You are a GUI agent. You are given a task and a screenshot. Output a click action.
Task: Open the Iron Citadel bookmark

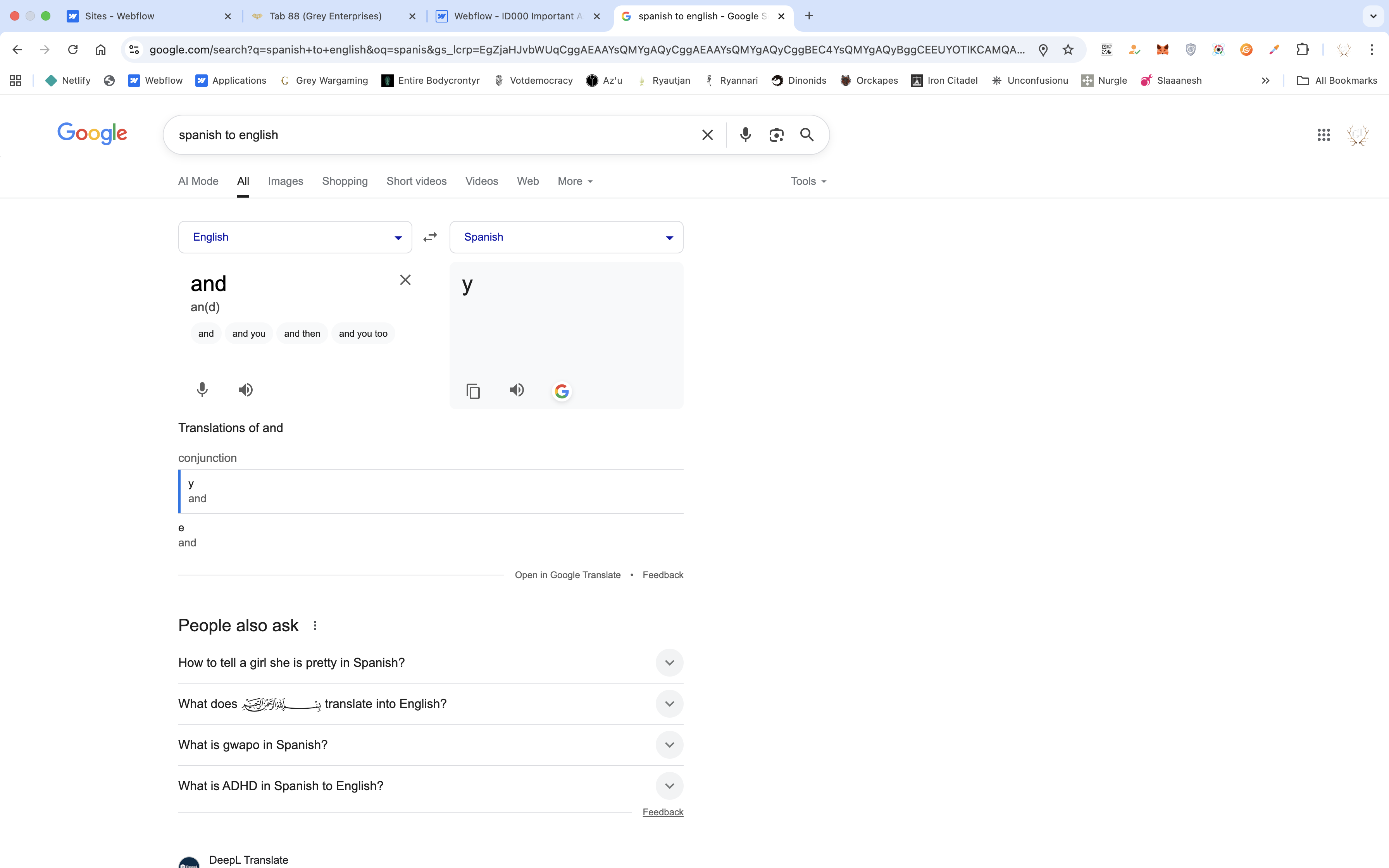(944, 80)
